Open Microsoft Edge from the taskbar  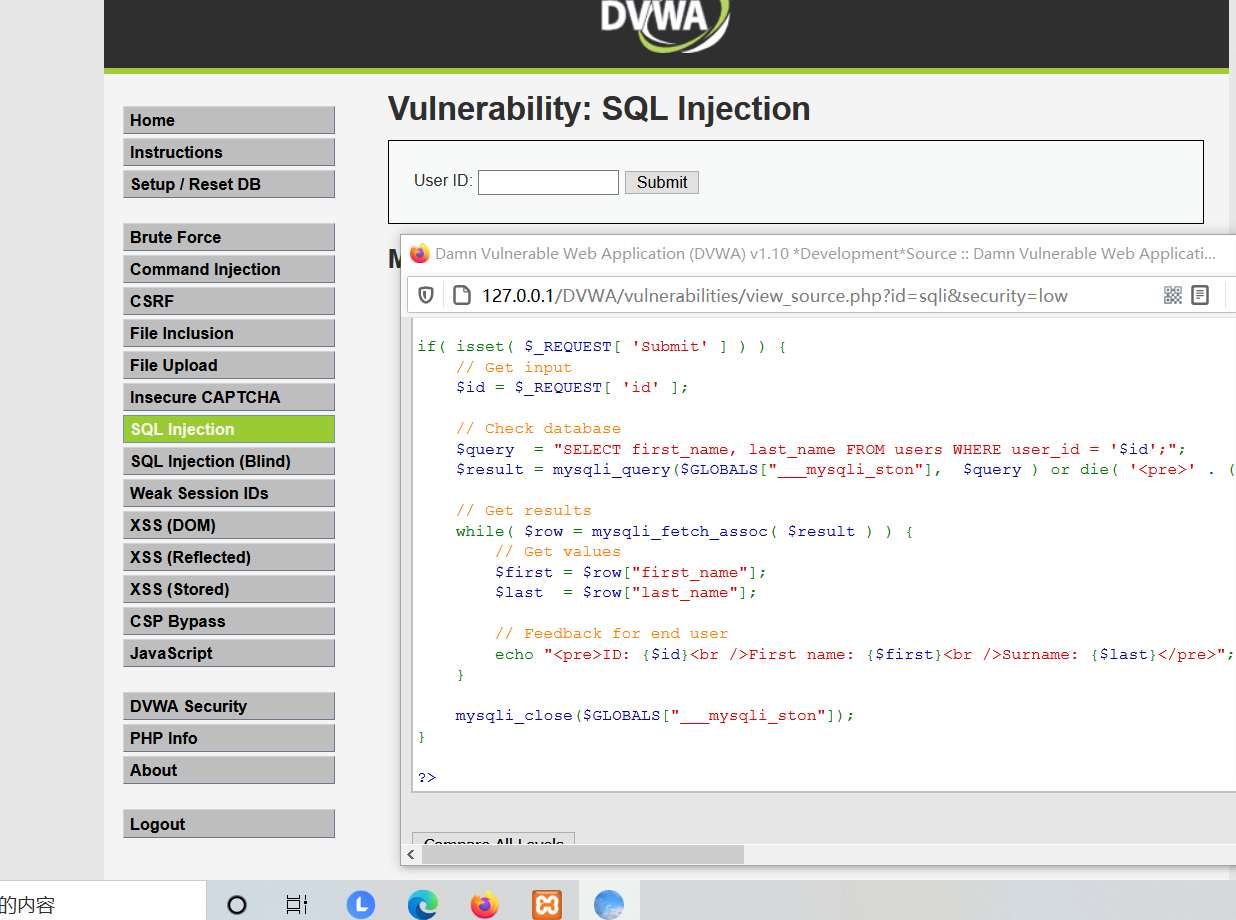coord(422,903)
